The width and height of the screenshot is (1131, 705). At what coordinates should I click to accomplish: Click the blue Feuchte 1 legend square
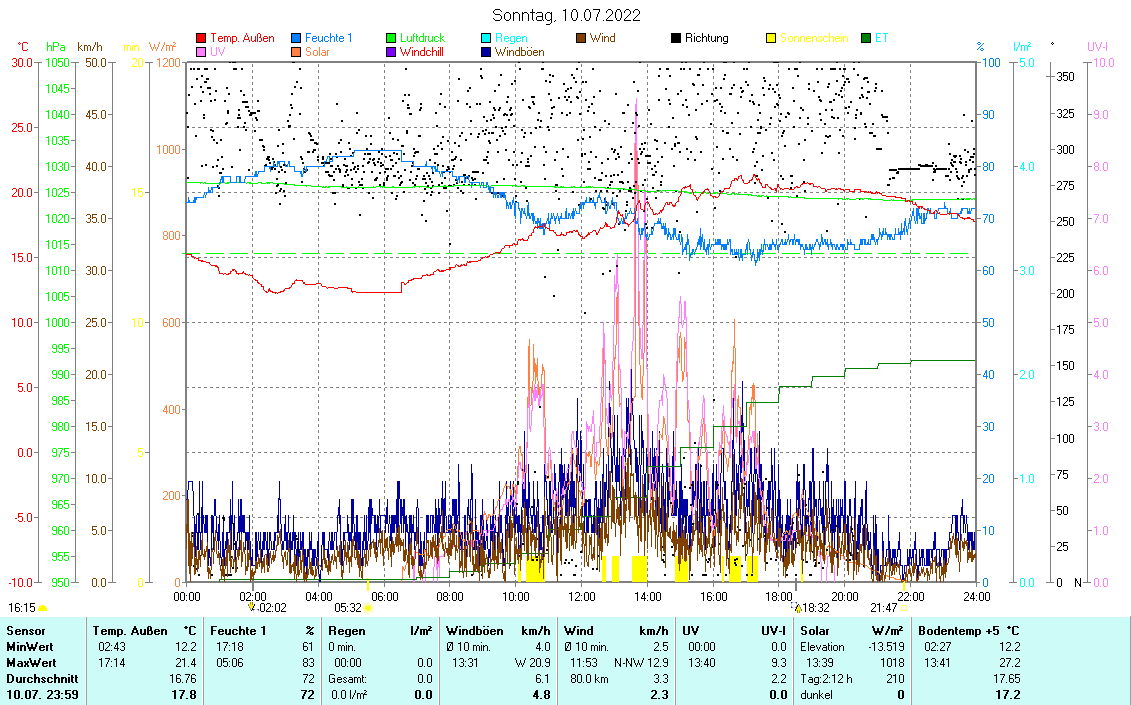coord(296,39)
